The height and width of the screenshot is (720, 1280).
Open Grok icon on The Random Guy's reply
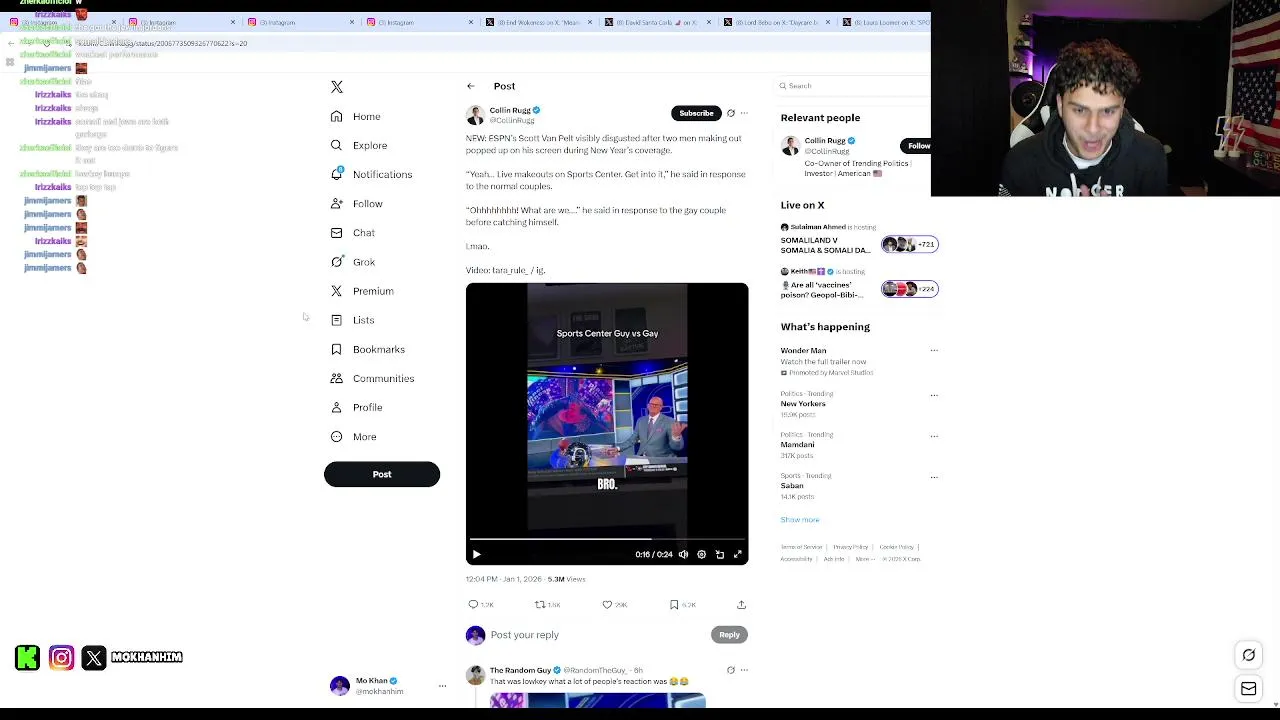click(x=730, y=670)
